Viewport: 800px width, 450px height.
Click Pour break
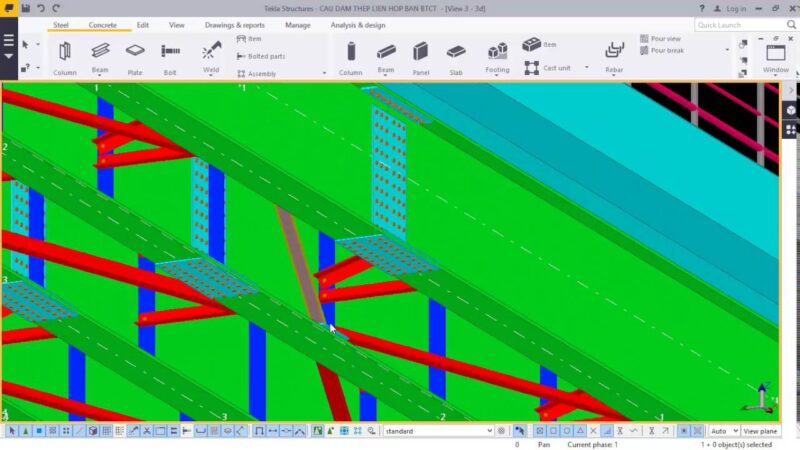(x=662, y=51)
